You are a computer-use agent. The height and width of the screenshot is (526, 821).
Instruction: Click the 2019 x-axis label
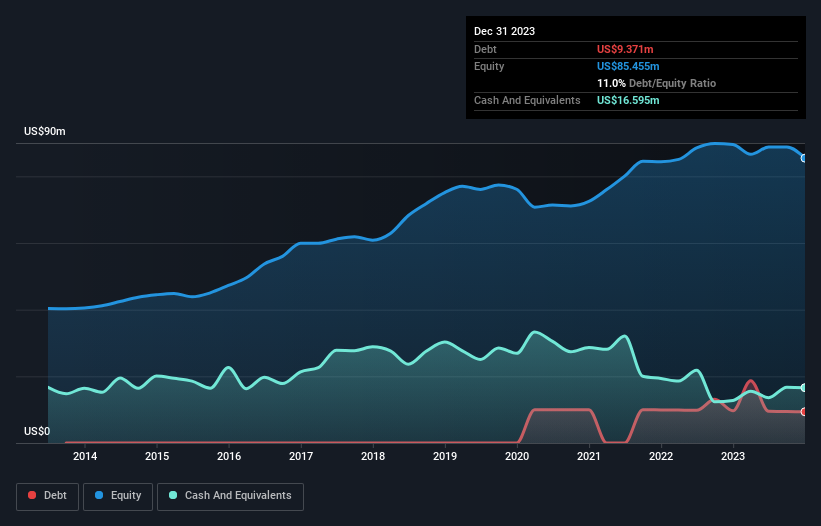pos(445,456)
